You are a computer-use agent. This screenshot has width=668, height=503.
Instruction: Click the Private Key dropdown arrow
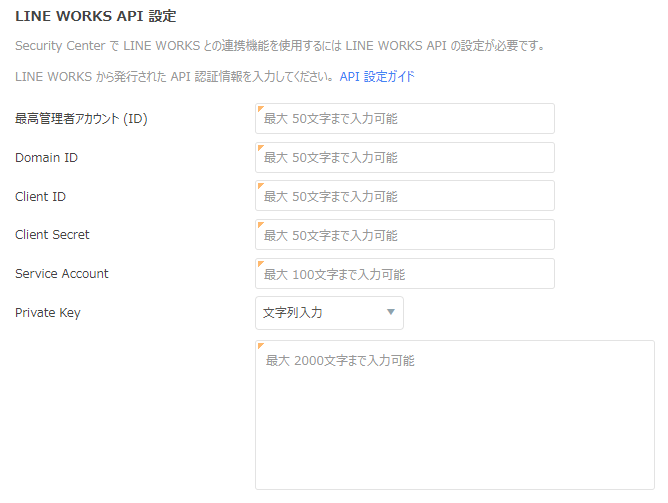click(x=390, y=313)
